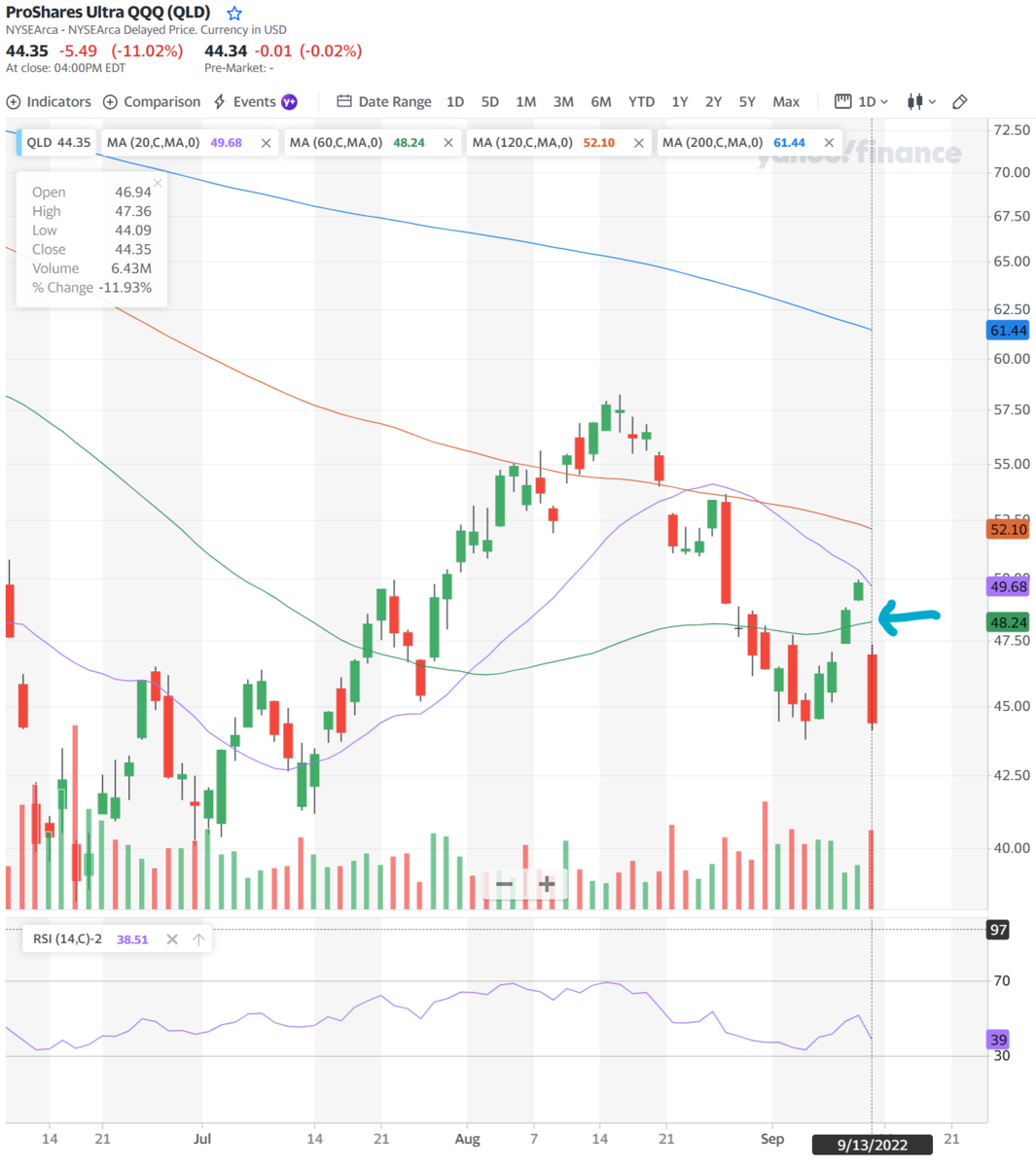
Task: Click the Volume 6.43M value
Action: click(130, 268)
